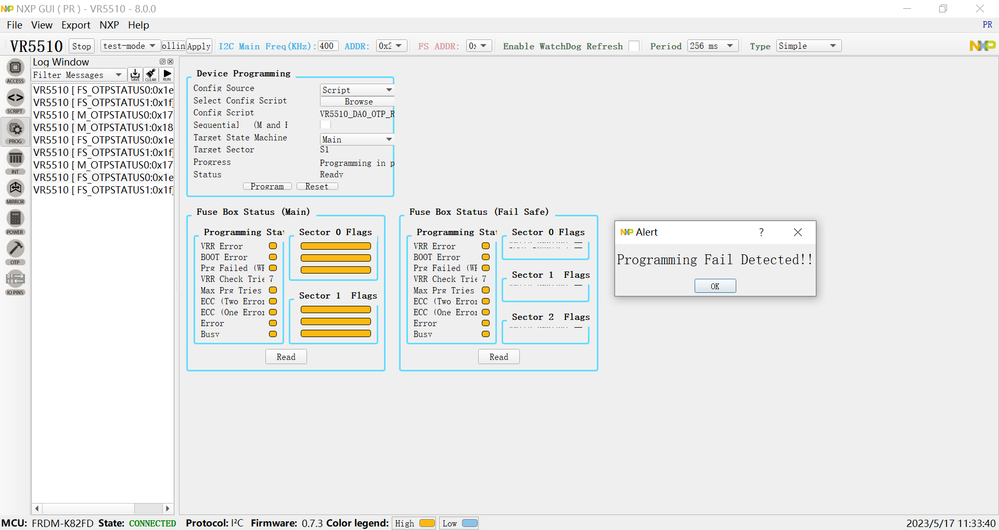Open the OTP hammer sidebar icon
999x530 pixels.
point(15,252)
